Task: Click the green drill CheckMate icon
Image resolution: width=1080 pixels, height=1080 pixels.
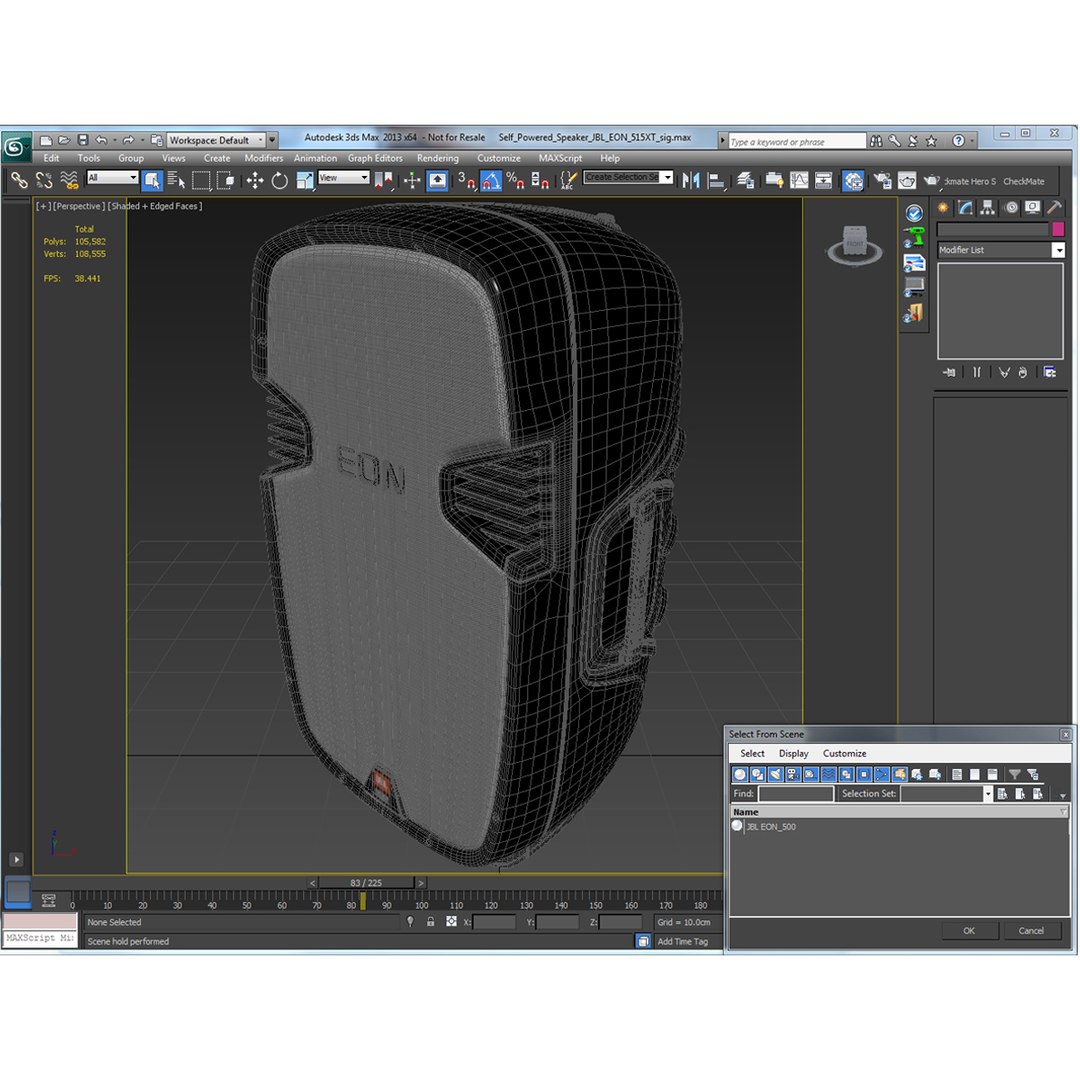Action: (914, 237)
